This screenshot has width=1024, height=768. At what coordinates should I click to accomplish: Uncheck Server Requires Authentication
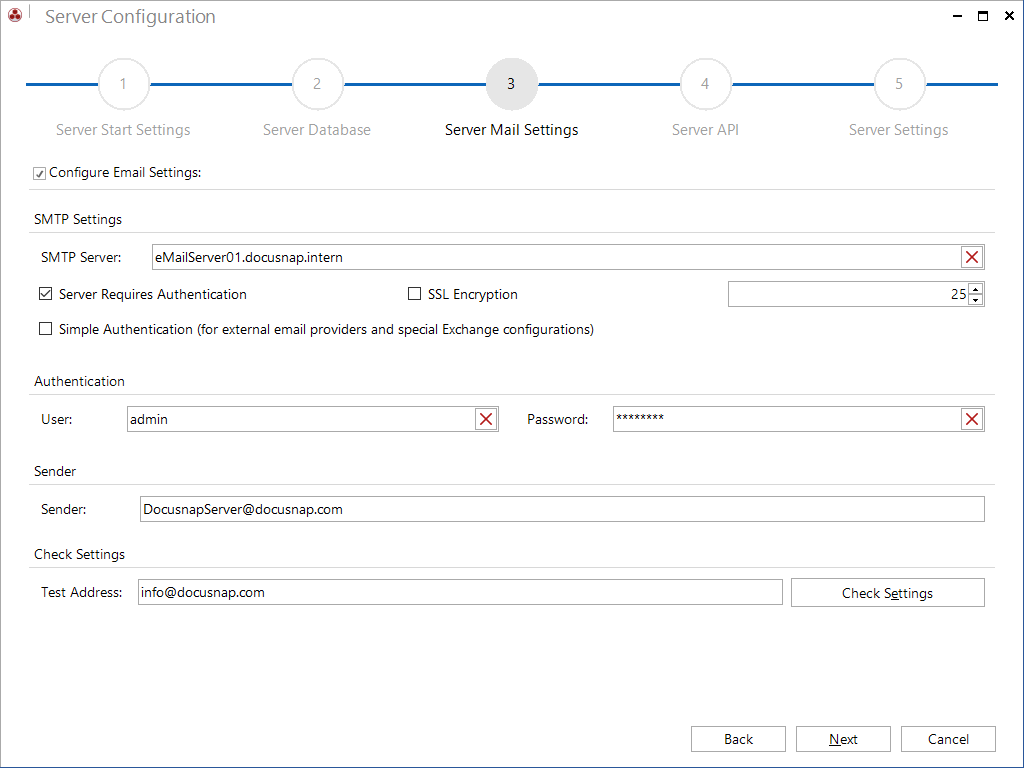pos(45,294)
